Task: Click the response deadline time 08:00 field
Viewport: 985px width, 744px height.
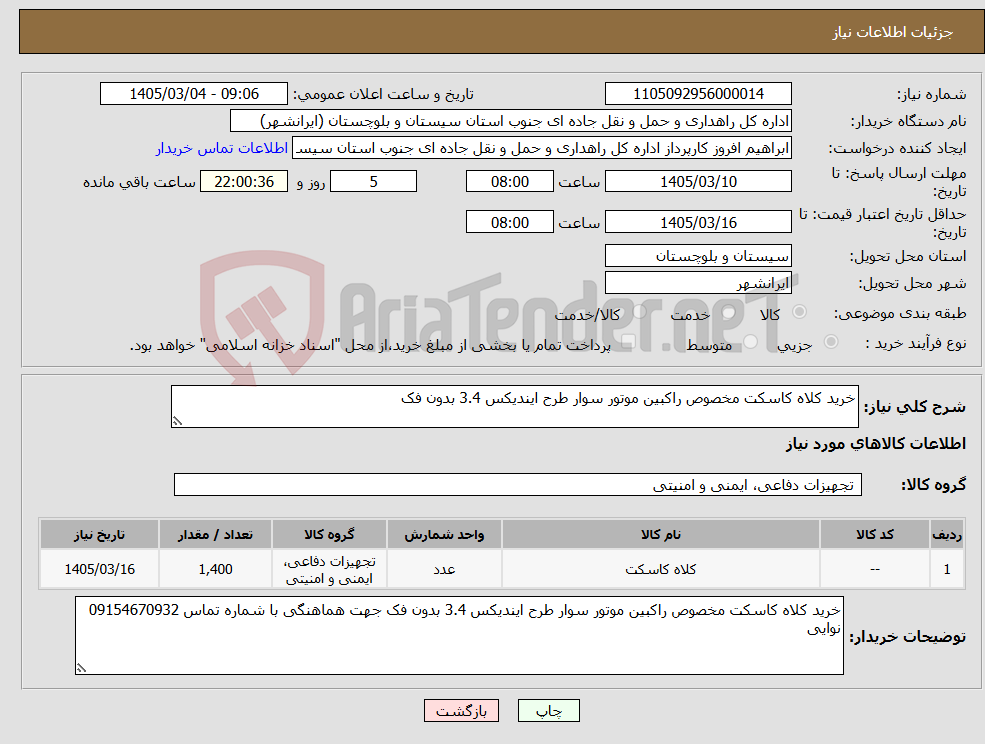Action: (x=509, y=182)
